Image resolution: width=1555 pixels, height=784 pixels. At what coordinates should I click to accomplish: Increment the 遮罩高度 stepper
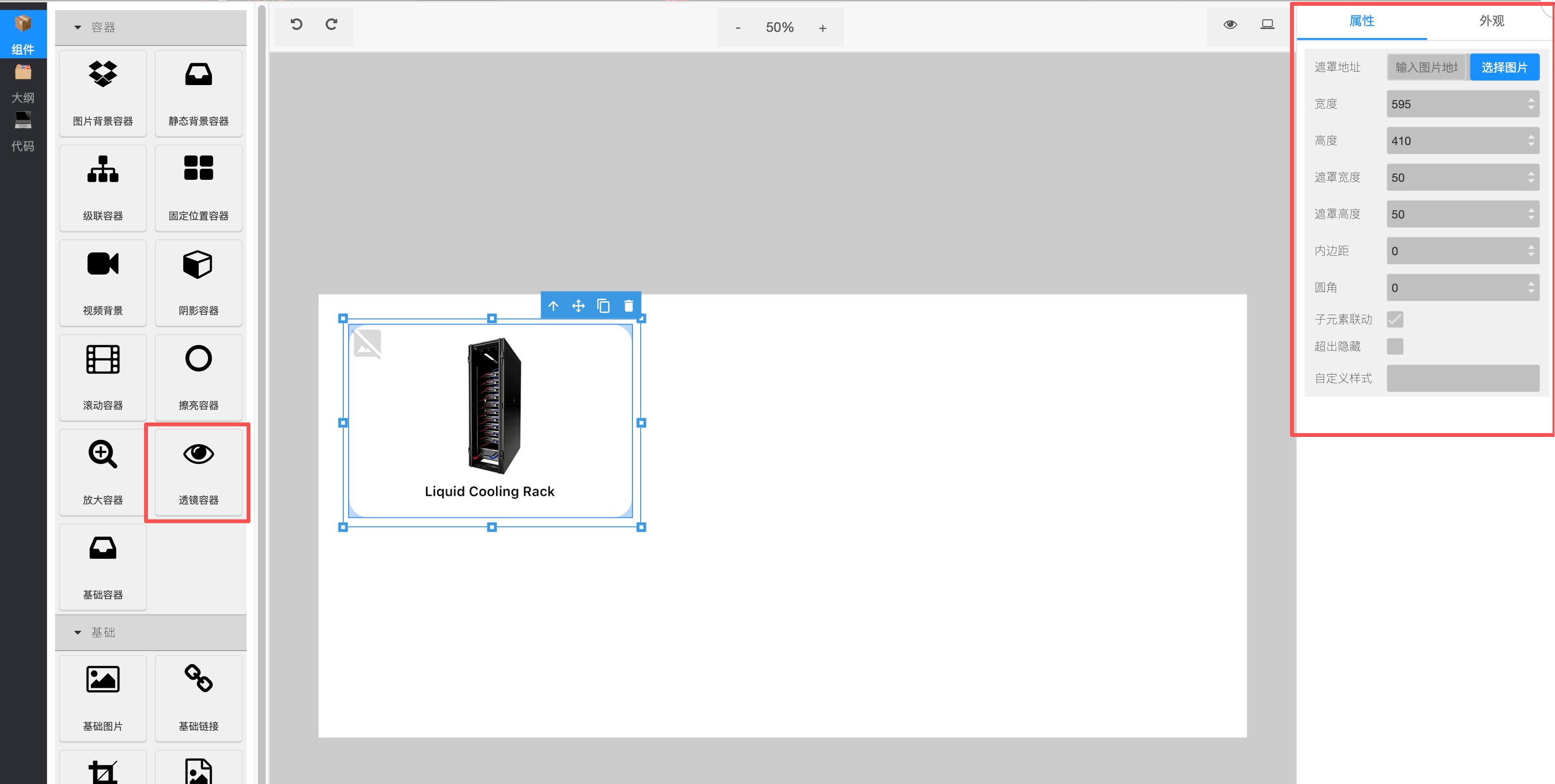click(1531, 210)
